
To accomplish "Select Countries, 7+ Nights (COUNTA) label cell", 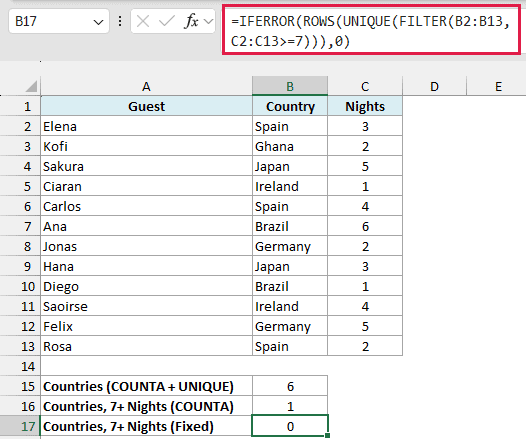I will pyautogui.click(x=146, y=406).
